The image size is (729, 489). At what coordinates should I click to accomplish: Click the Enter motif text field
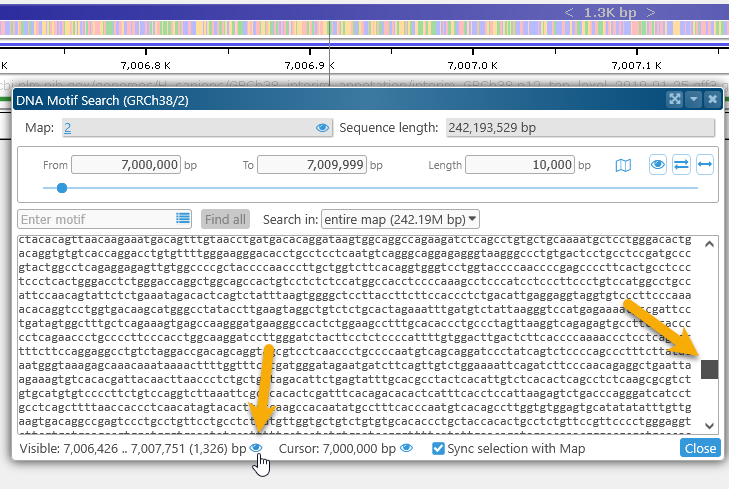97,218
